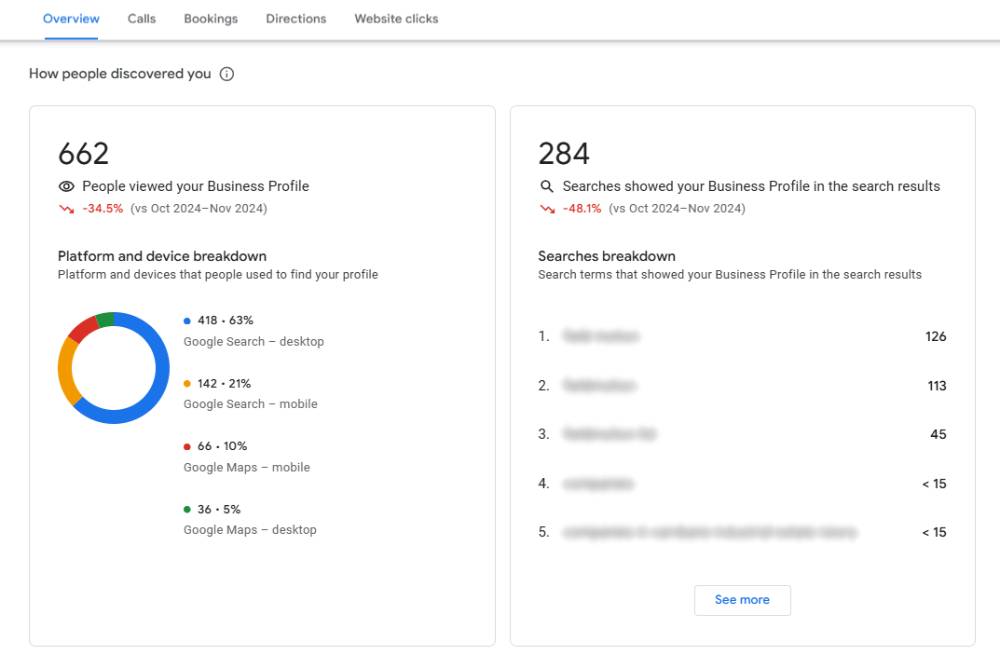Image resolution: width=1000 pixels, height=655 pixels.
Task: Click the 662 profile views number
Action: point(84,154)
